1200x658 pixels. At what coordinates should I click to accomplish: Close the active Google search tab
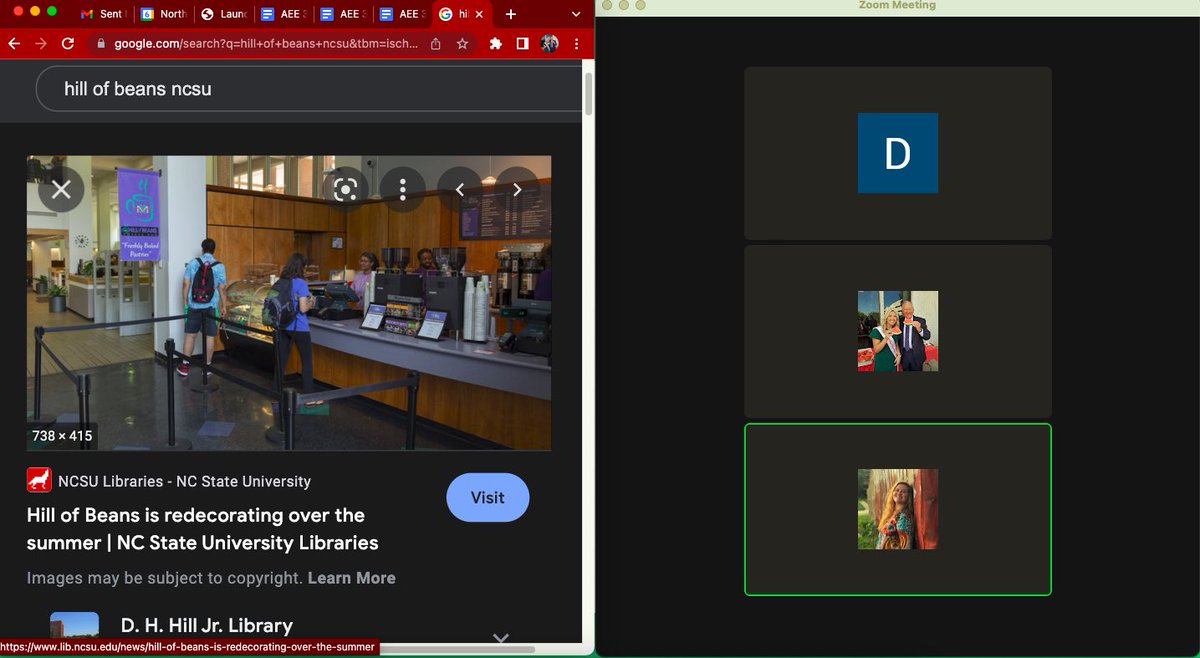coord(478,14)
